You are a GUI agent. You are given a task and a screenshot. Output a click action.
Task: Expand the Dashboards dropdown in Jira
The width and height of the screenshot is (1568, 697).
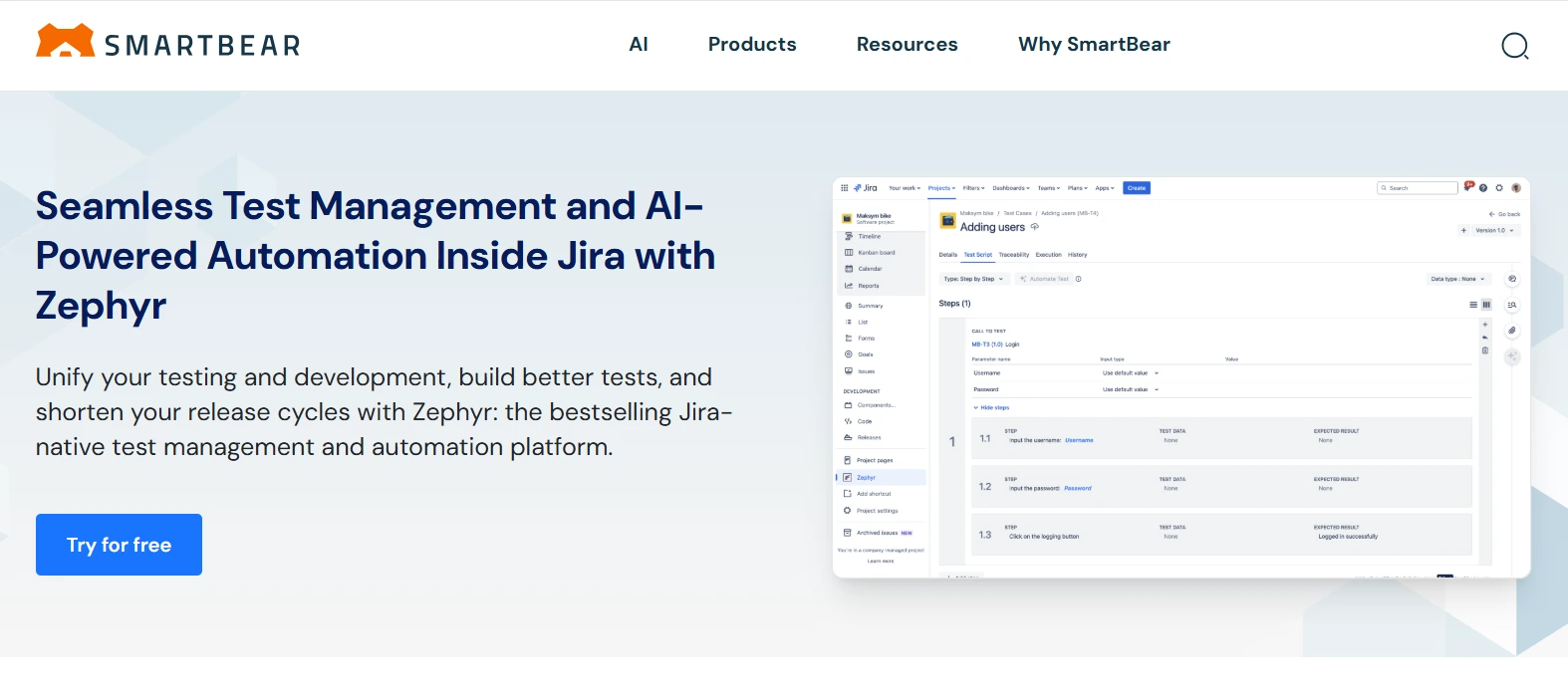[1011, 187]
